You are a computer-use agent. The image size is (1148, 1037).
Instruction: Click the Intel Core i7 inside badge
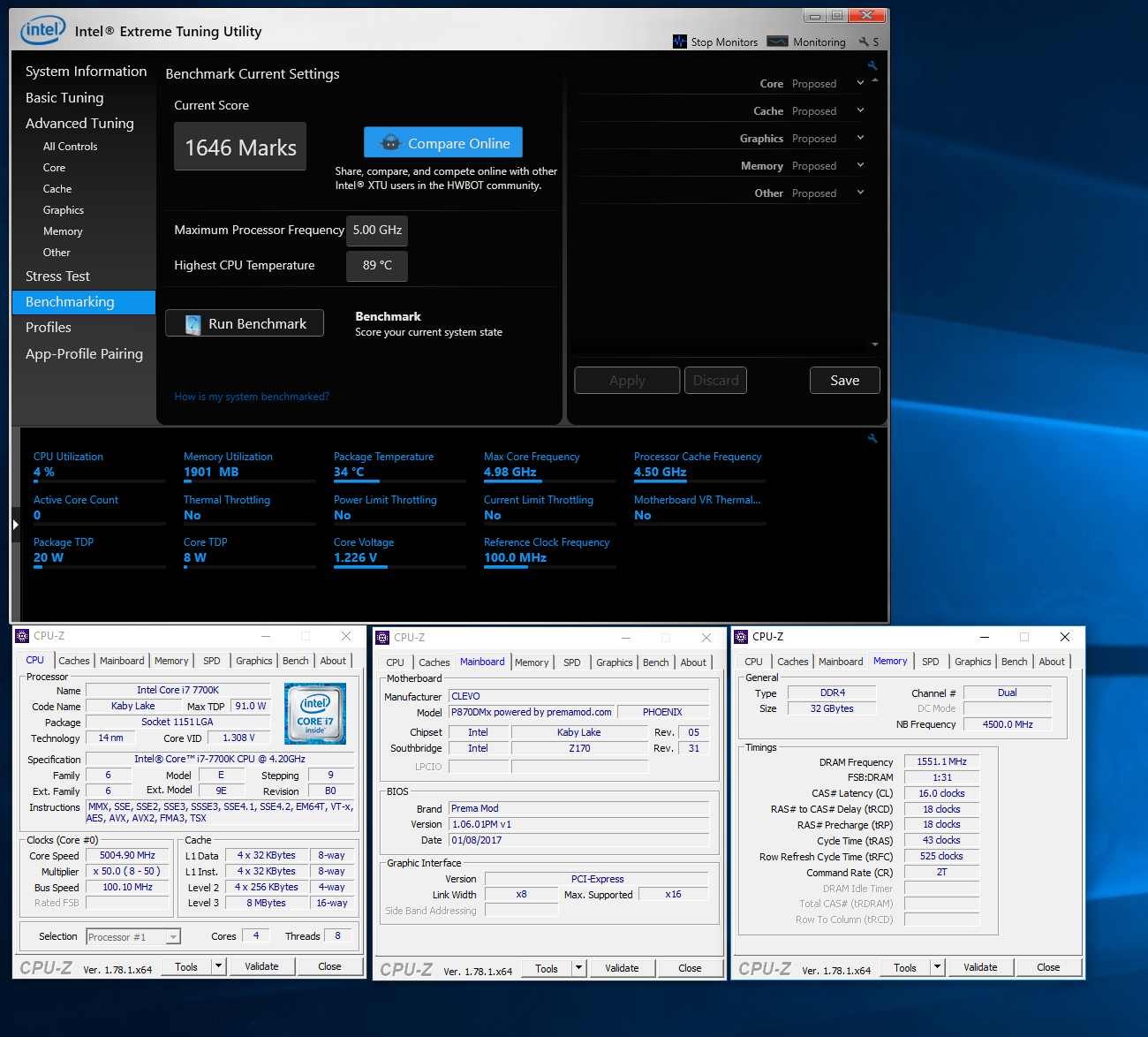pyautogui.click(x=315, y=714)
